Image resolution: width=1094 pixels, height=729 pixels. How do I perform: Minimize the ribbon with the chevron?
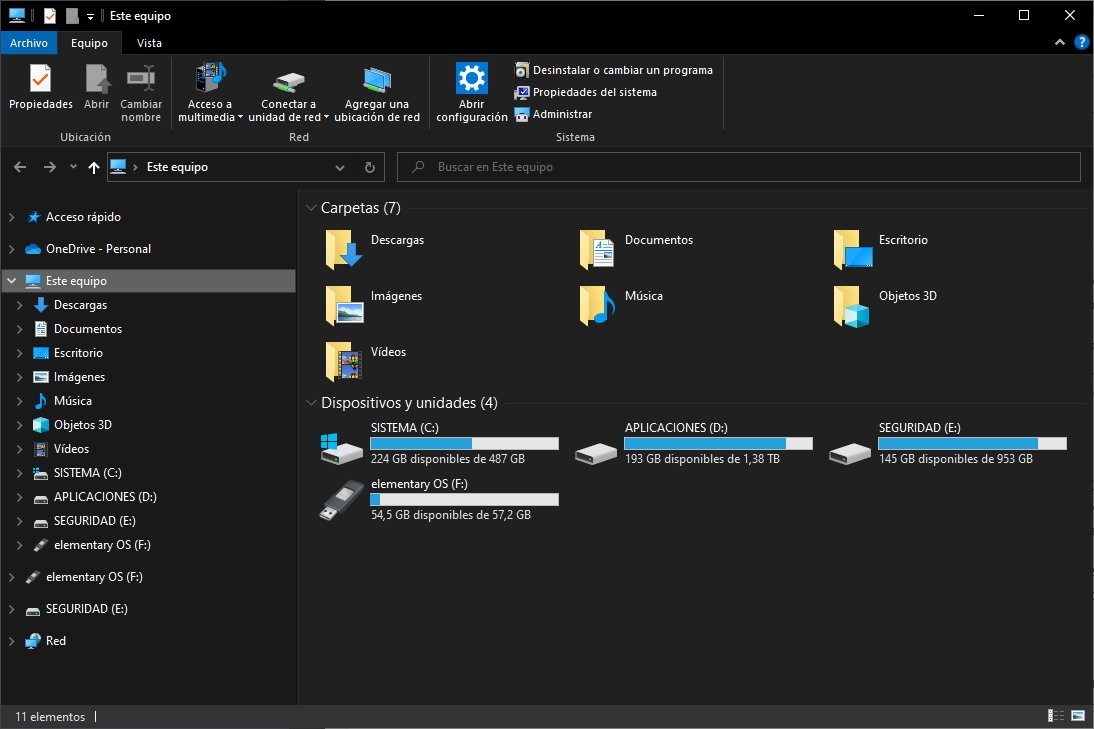tap(1060, 43)
